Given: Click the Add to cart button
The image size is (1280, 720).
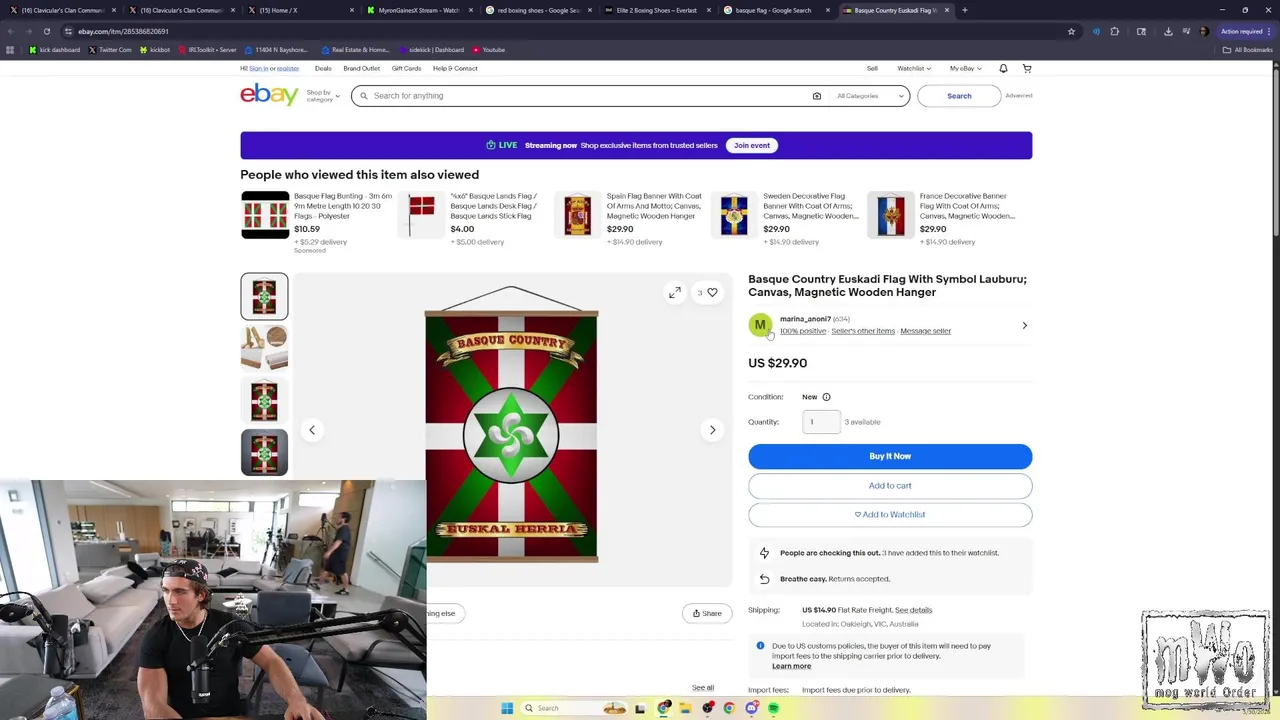Looking at the screenshot, I should click(x=890, y=486).
